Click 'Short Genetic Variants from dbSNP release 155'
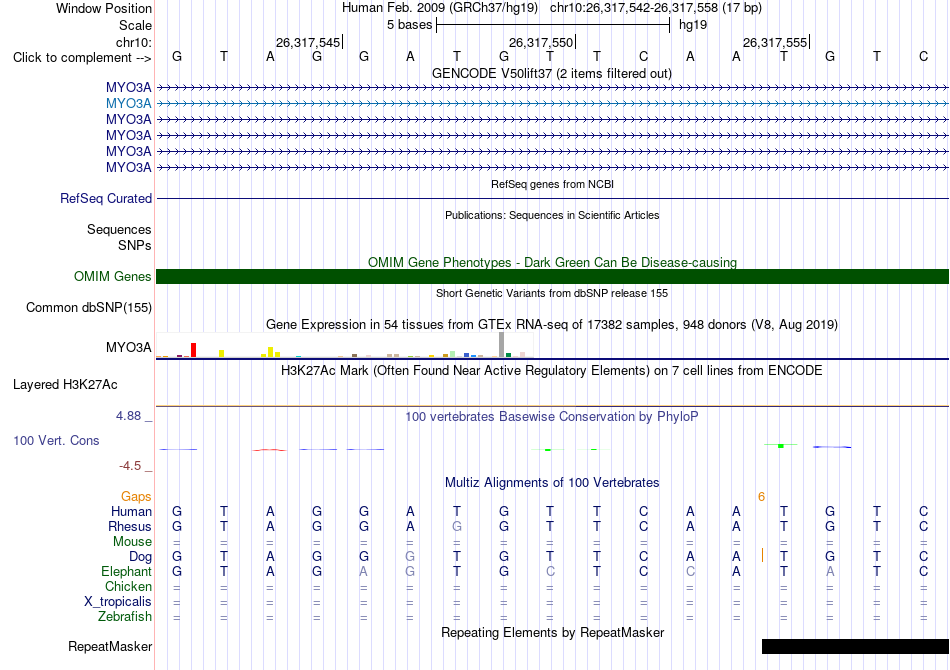 (552, 293)
